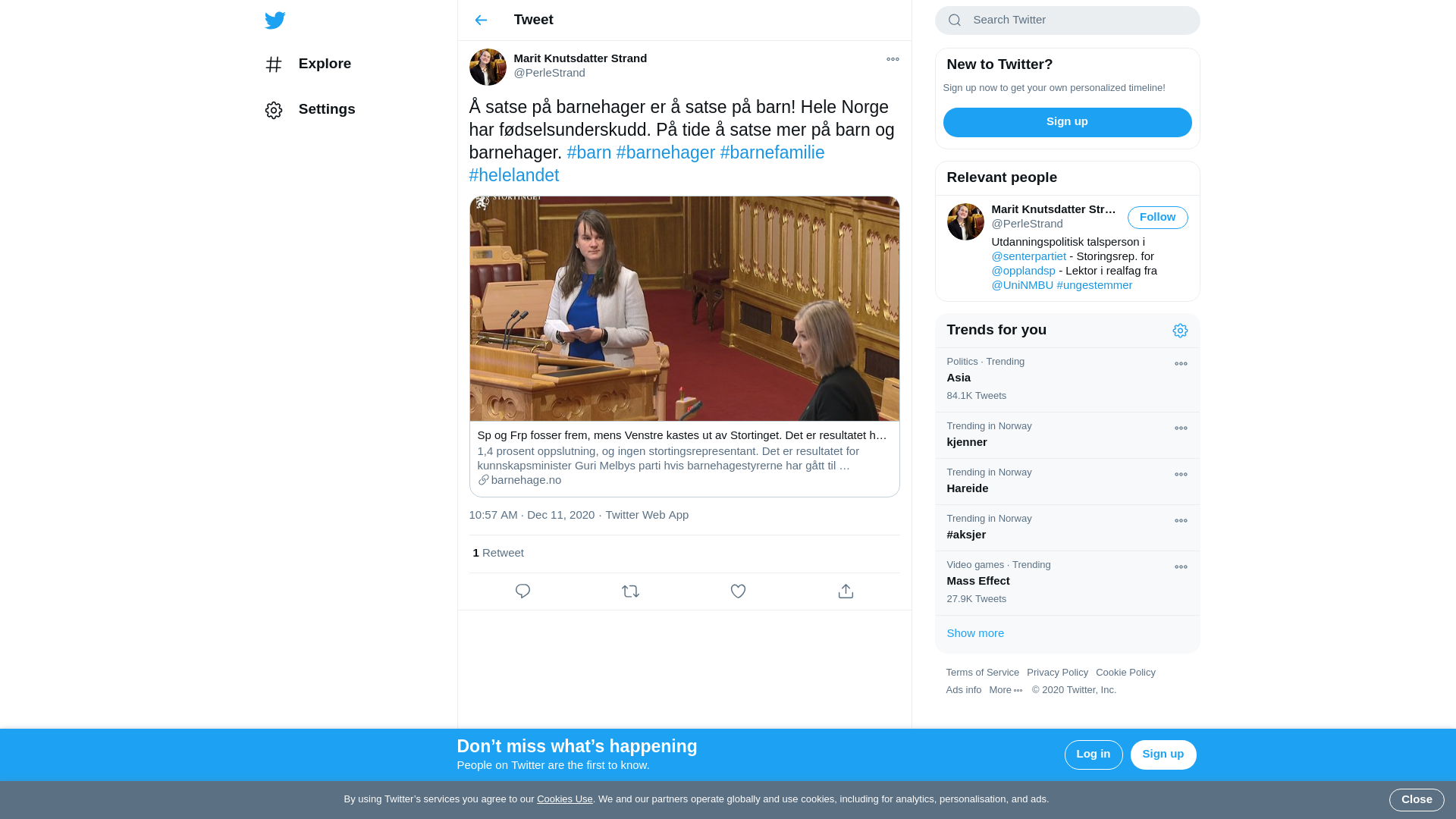
Task: Click the #barnehager hashtag link
Action: pos(665,152)
